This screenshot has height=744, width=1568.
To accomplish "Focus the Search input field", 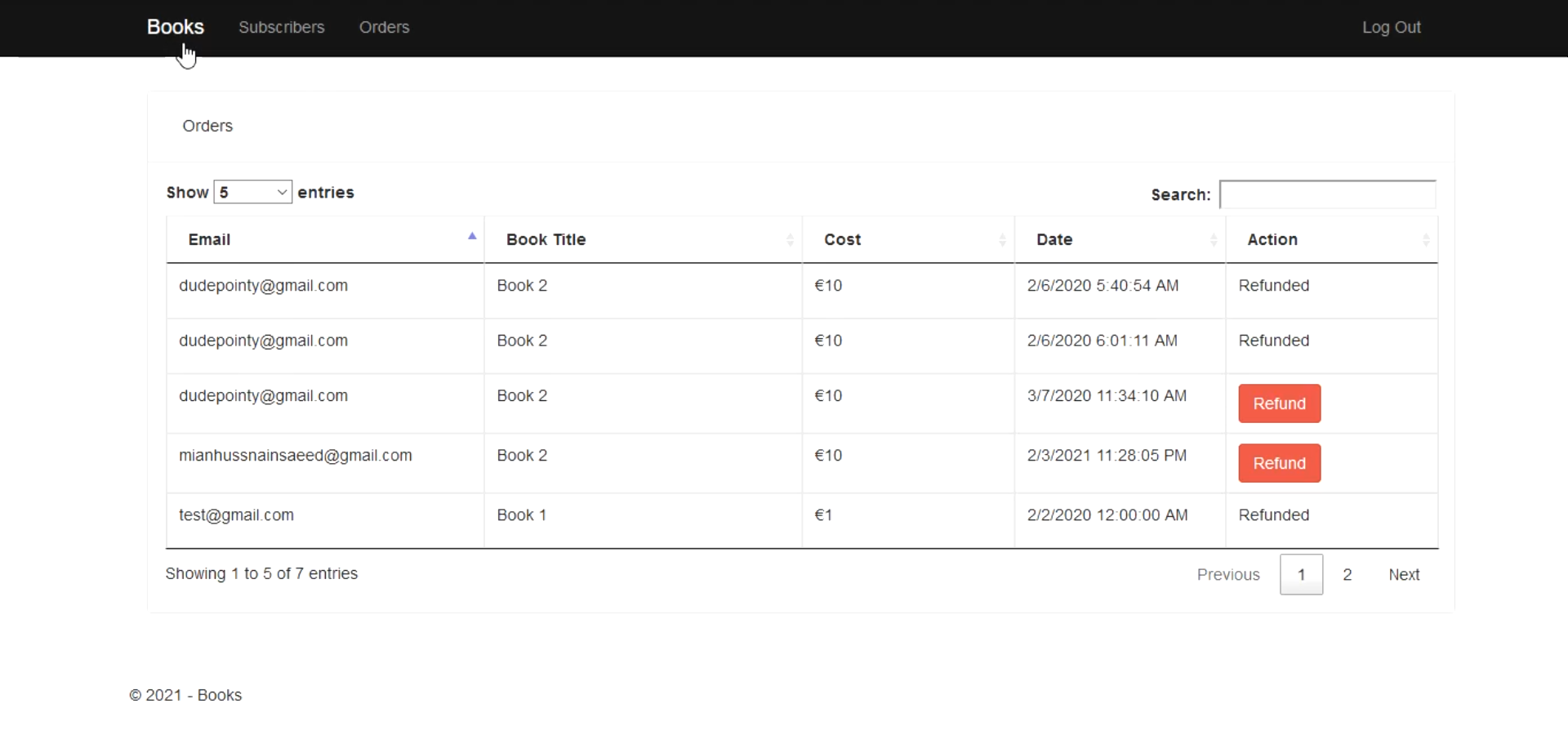I will click(x=1327, y=195).
